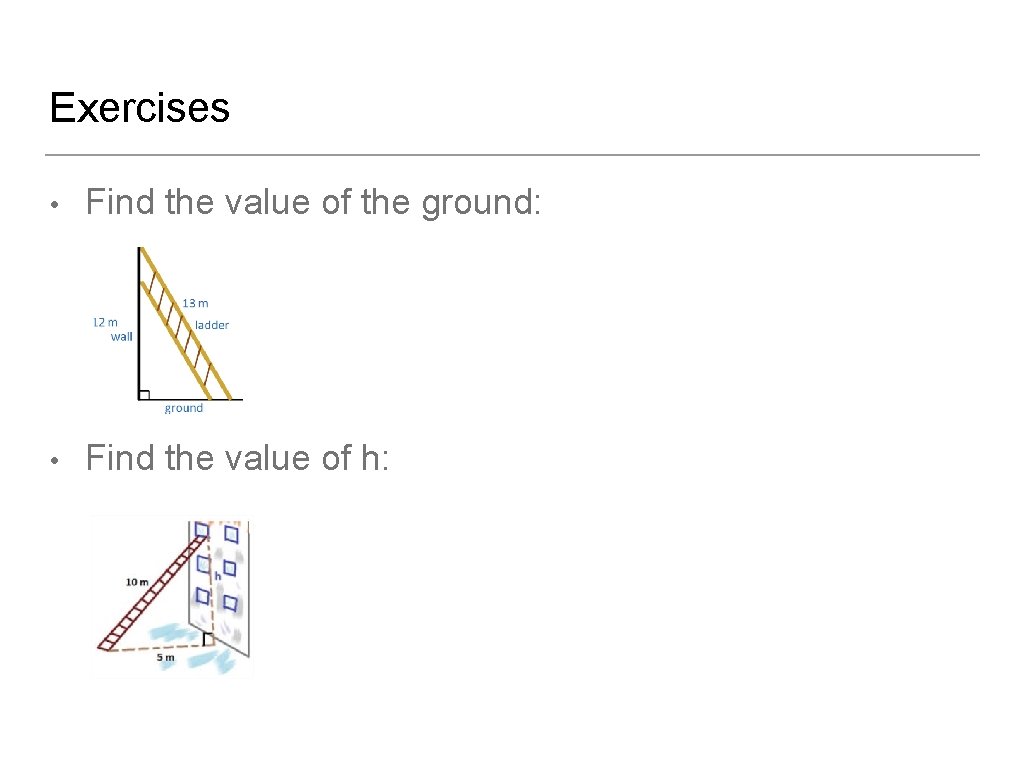The height and width of the screenshot is (768, 1024).
Task: Click the horizontal divider line under the title
Action: [x=512, y=155]
